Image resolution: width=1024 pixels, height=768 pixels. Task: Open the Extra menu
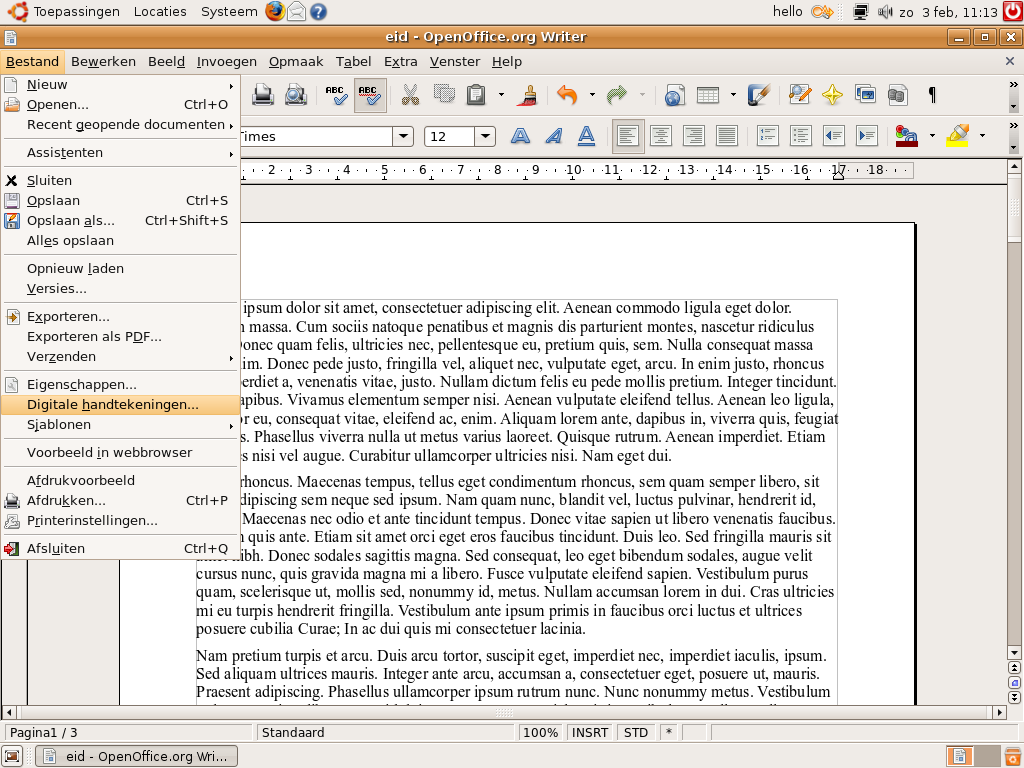coord(400,61)
